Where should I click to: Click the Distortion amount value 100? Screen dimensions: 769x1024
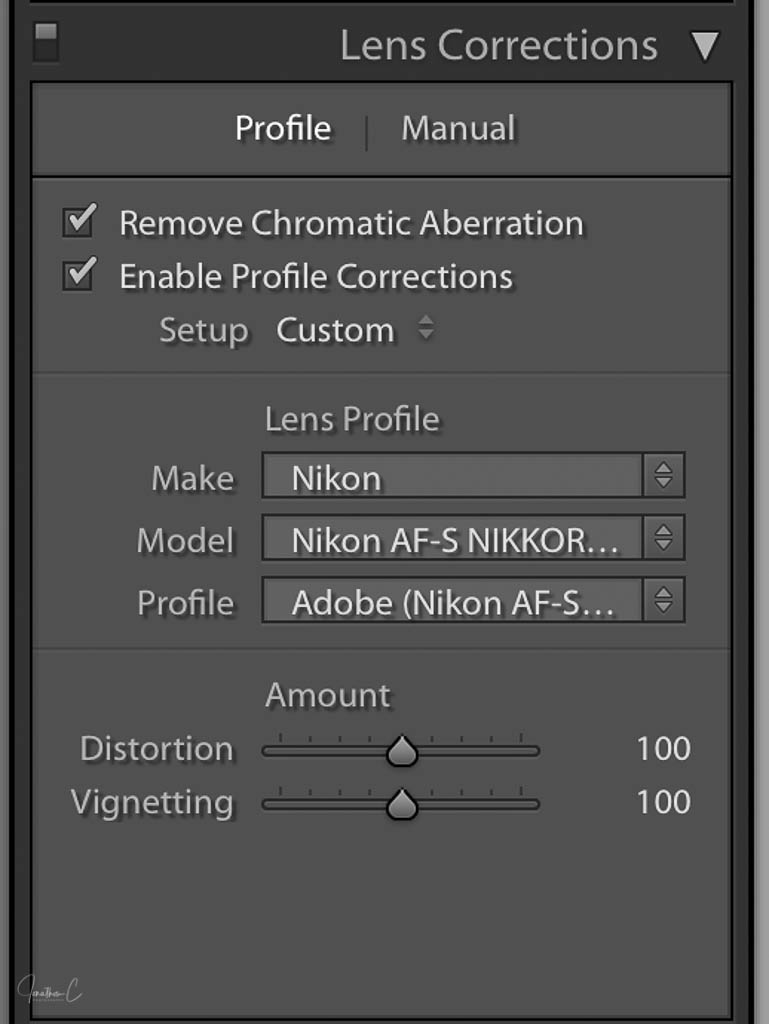[663, 749]
